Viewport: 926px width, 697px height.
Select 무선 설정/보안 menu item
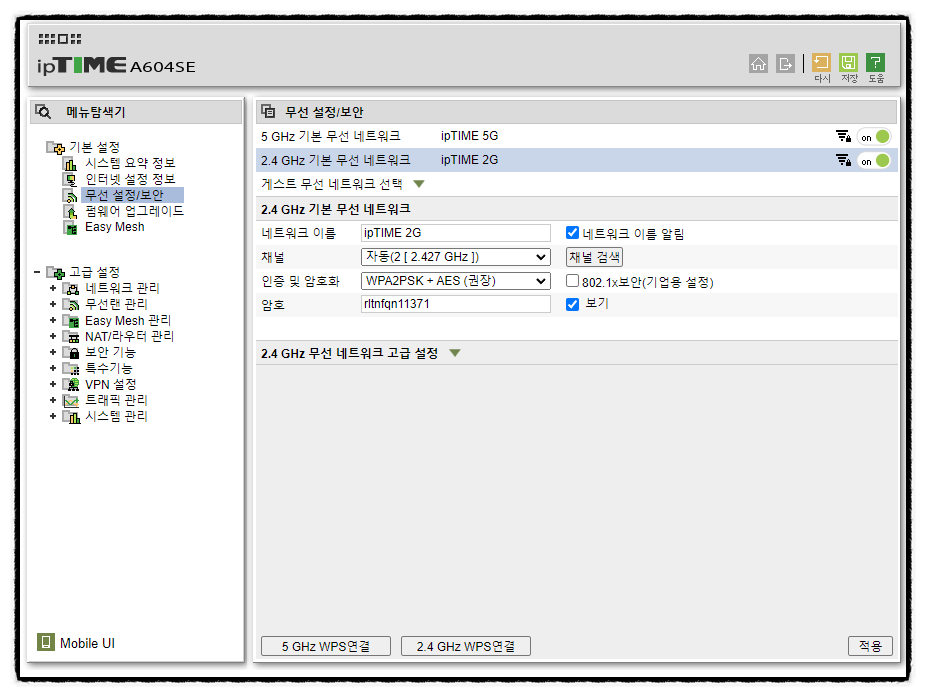(x=124, y=195)
